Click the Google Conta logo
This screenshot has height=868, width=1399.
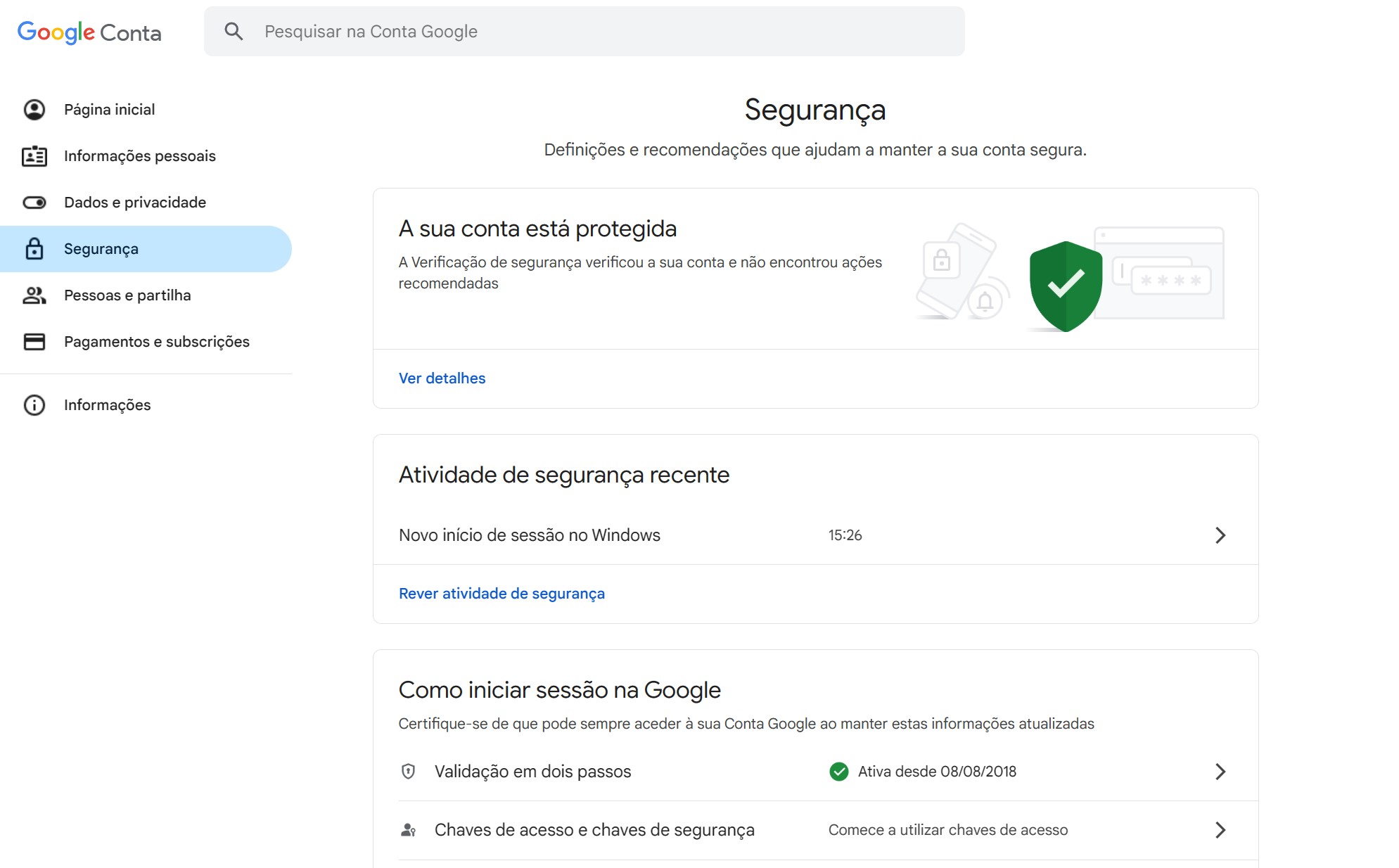[89, 32]
